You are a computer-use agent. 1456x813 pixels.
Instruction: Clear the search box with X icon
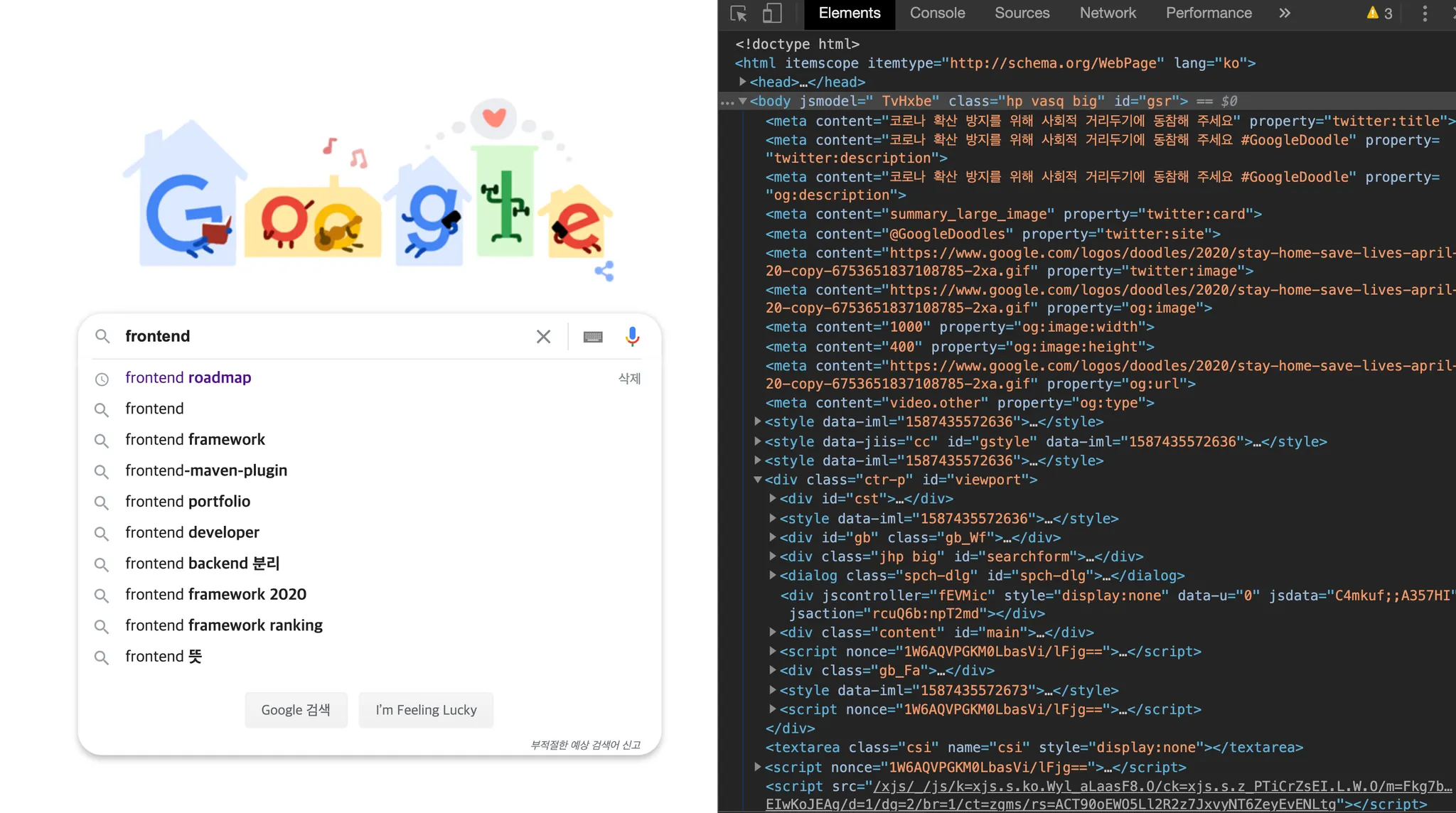tap(543, 337)
